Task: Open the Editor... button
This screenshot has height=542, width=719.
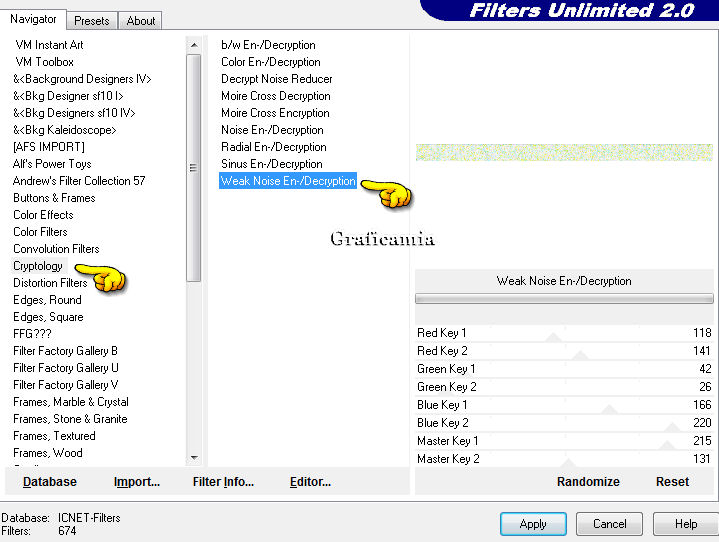Action: pyautogui.click(x=310, y=481)
